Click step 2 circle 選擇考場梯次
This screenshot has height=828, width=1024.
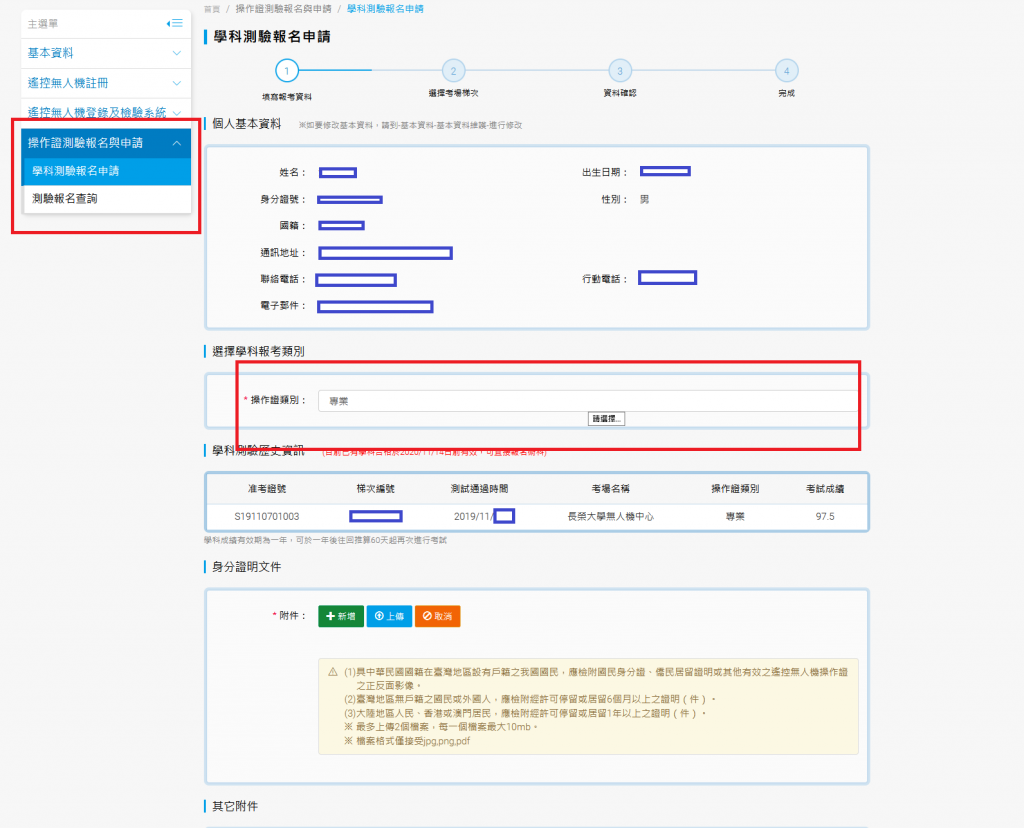pyautogui.click(x=453, y=71)
